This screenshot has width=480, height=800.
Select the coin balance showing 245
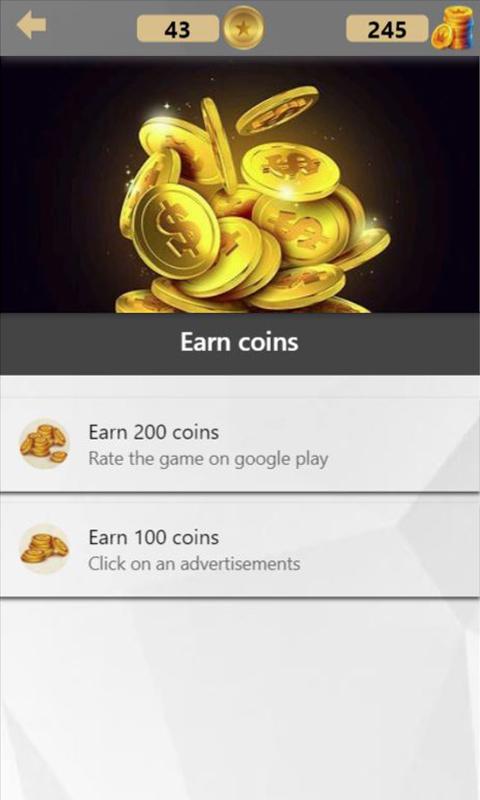point(387,29)
